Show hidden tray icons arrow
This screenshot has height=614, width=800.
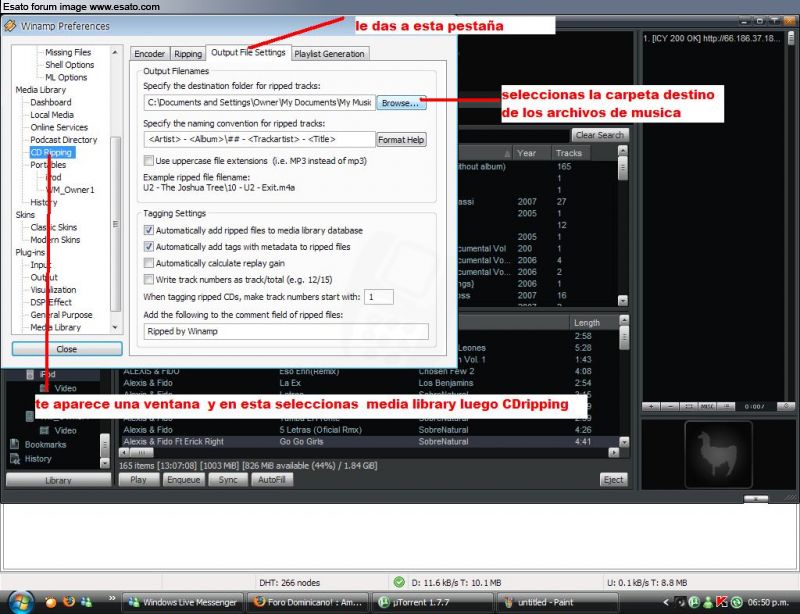[666, 602]
